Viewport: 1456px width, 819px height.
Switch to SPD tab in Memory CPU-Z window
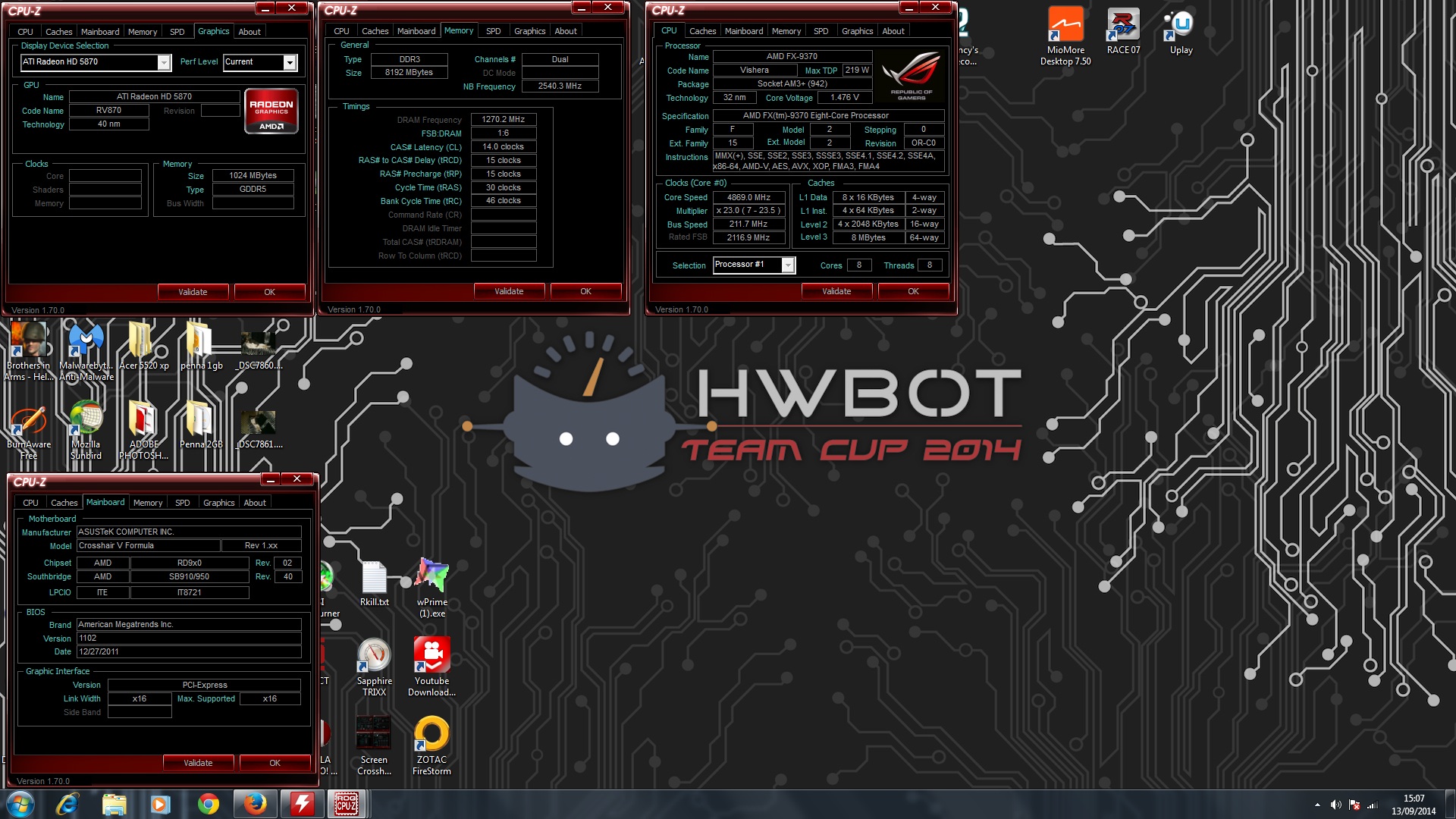493,31
